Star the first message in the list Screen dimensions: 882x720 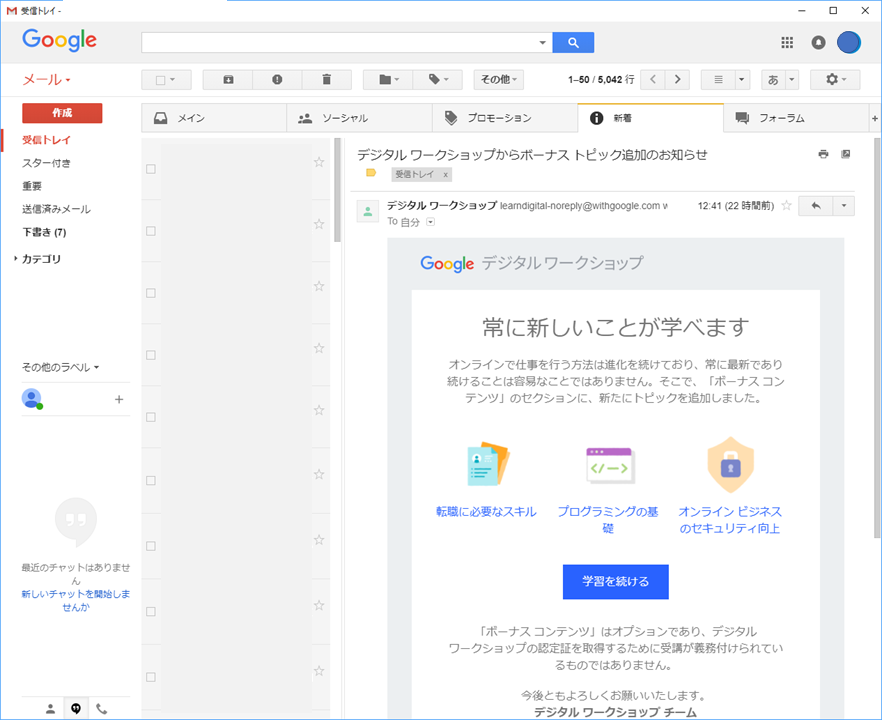click(319, 162)
